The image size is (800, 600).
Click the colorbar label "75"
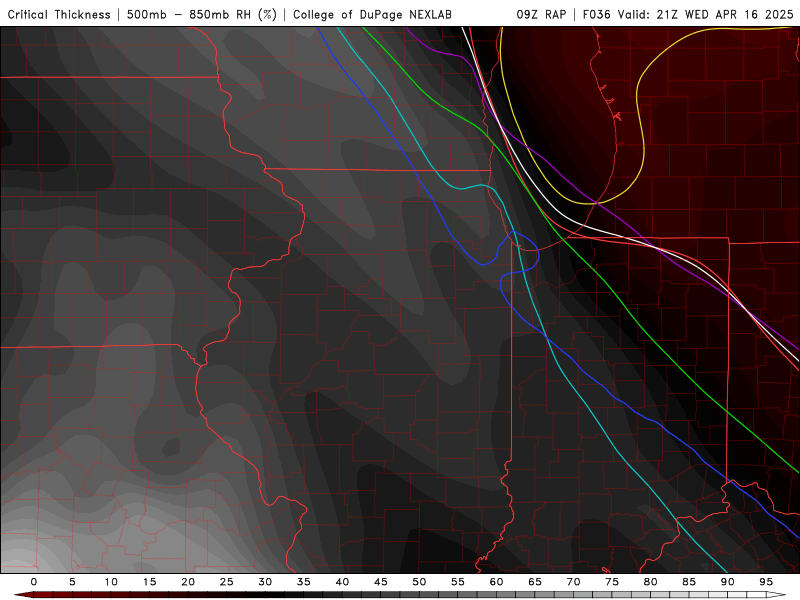coord(612,582)
